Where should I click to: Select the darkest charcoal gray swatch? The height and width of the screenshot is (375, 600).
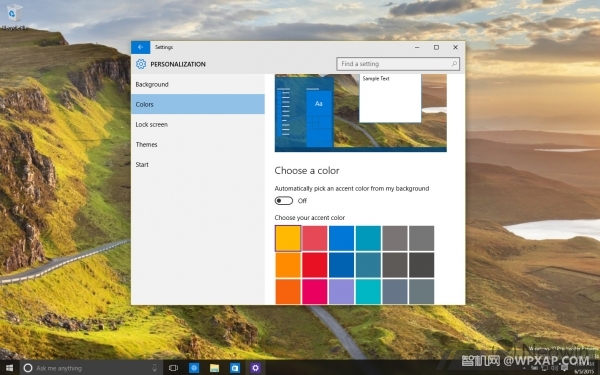[422, 265]
